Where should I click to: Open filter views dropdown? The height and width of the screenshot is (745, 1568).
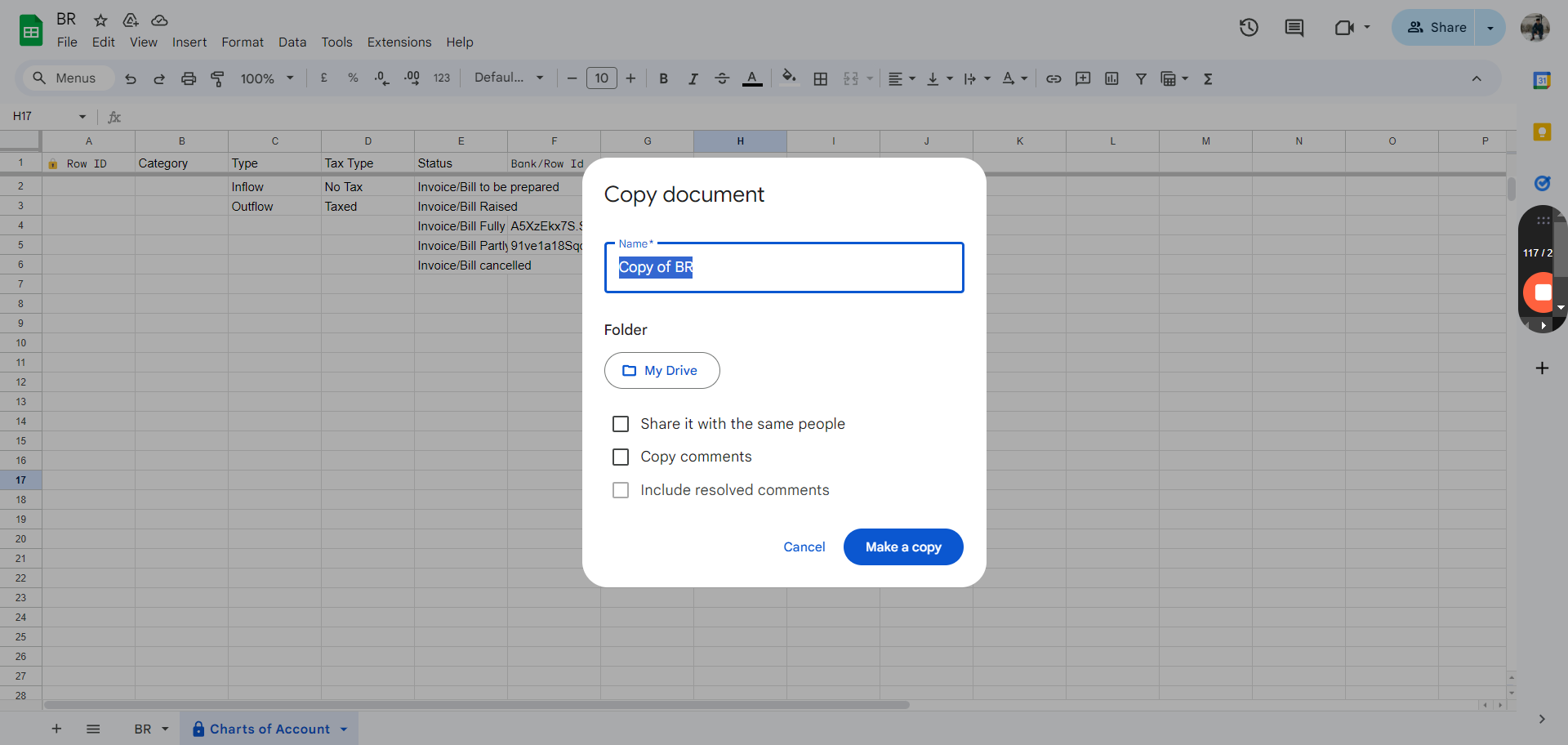click(1174, 78)
